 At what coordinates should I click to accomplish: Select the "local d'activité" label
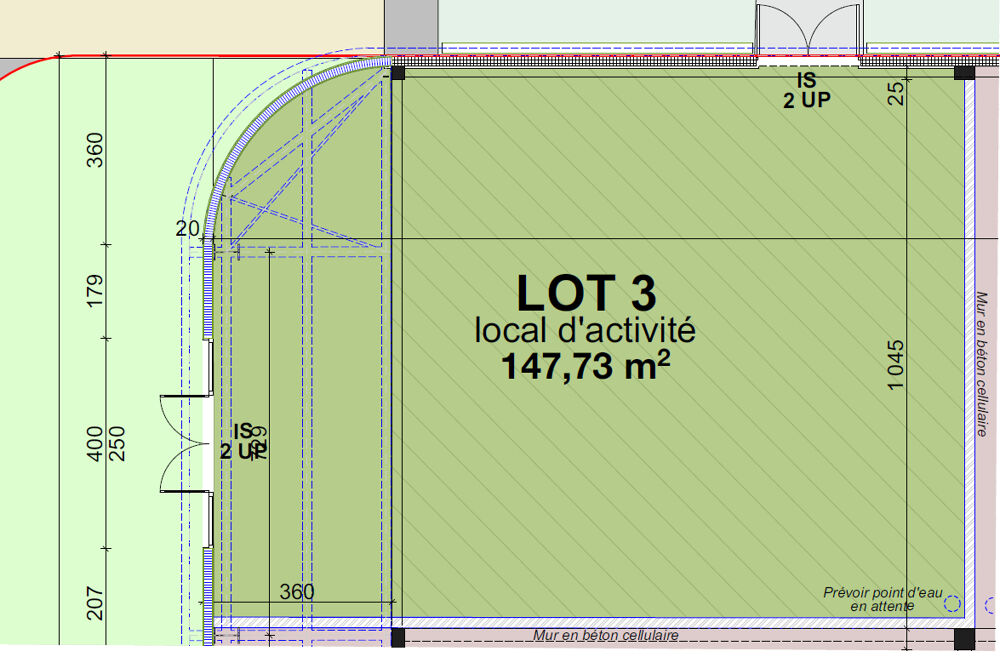[x=585, y=330]
